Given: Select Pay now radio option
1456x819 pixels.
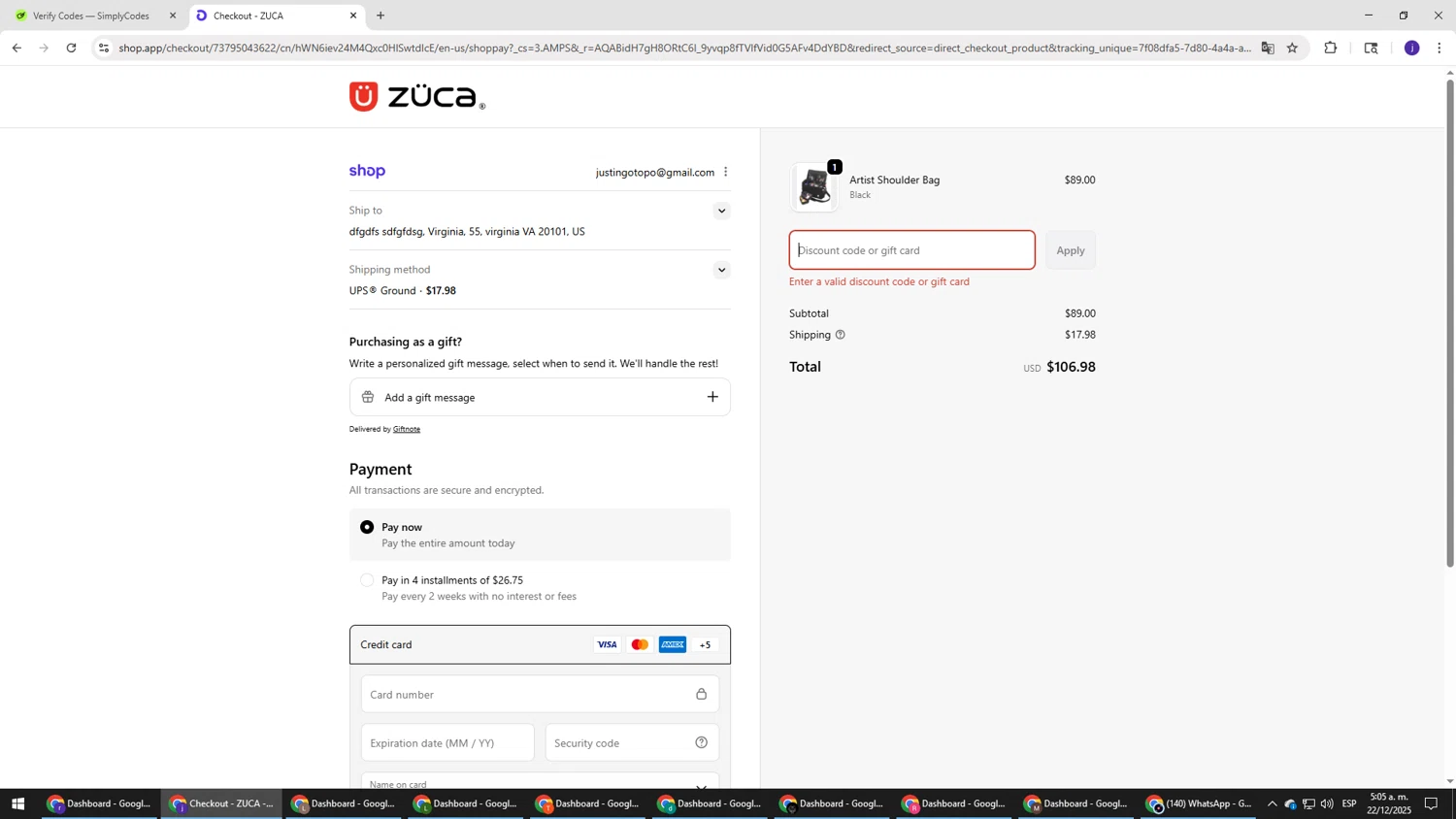Looking at the screenshot, I should [x=367, y=527].
